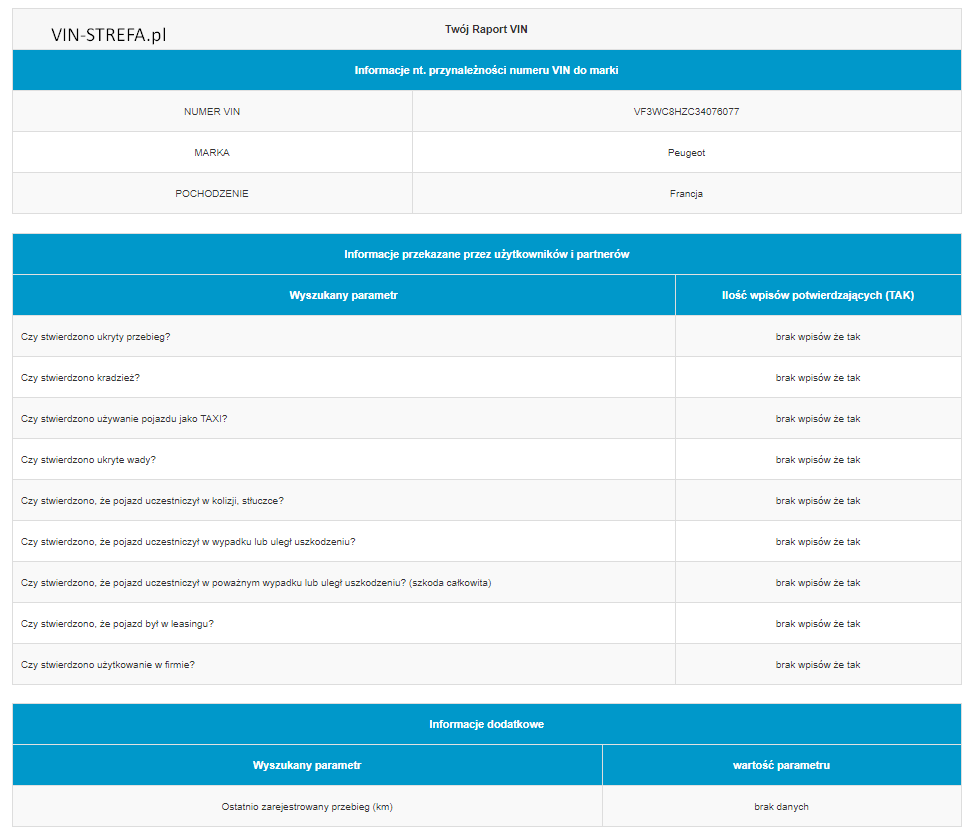Click the VIN-STREFA.pl logo

pyautogui.click(x=108, y=35)
